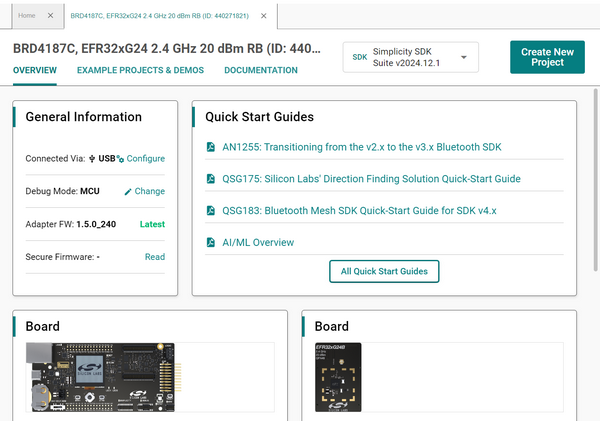Open the AI/ML Overview guide
Screen dimensions: 600x421
click(258, 242)
